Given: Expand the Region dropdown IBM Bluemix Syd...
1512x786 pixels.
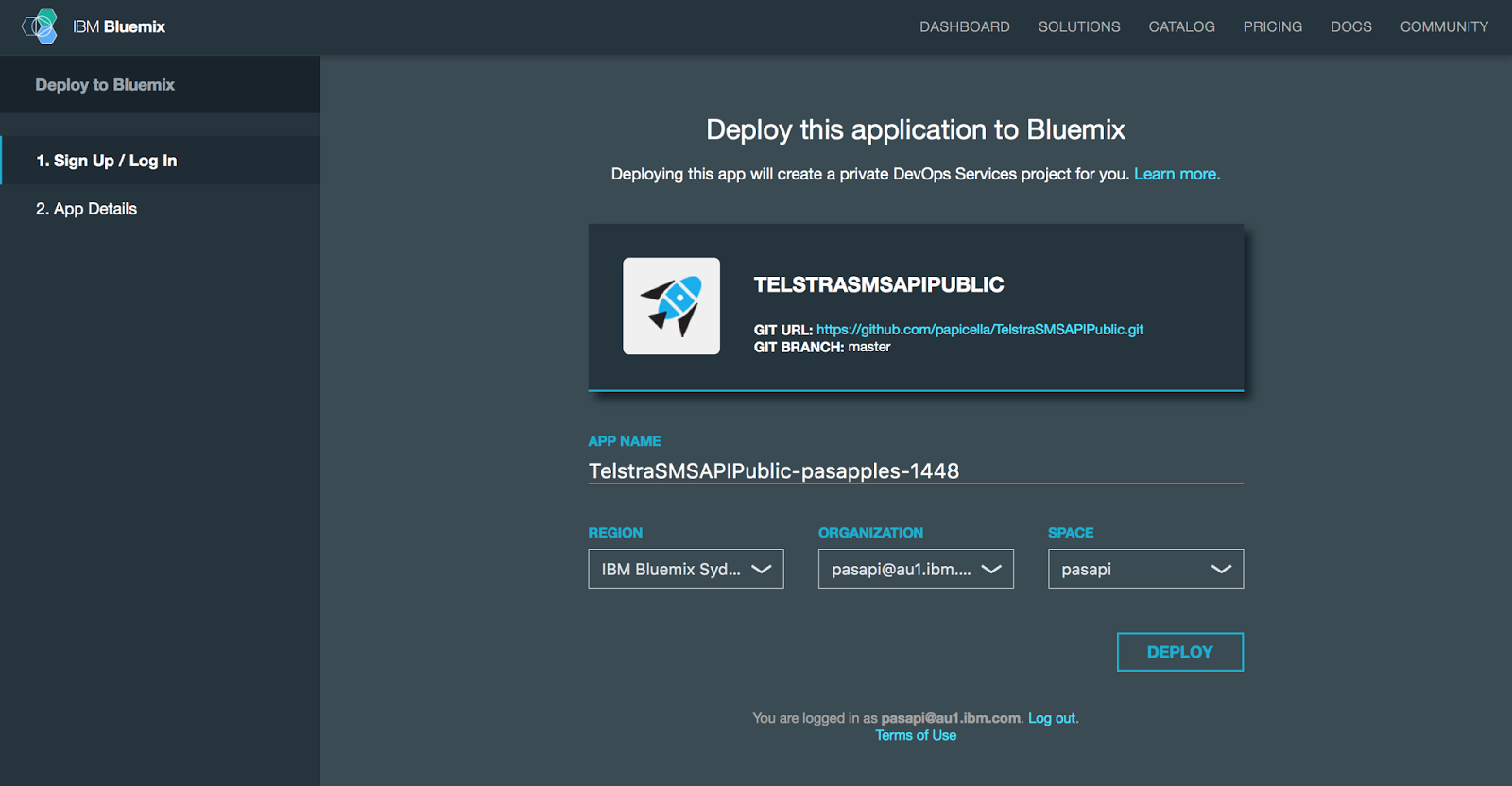Looking at the screenshot, I should click(686, 569).
